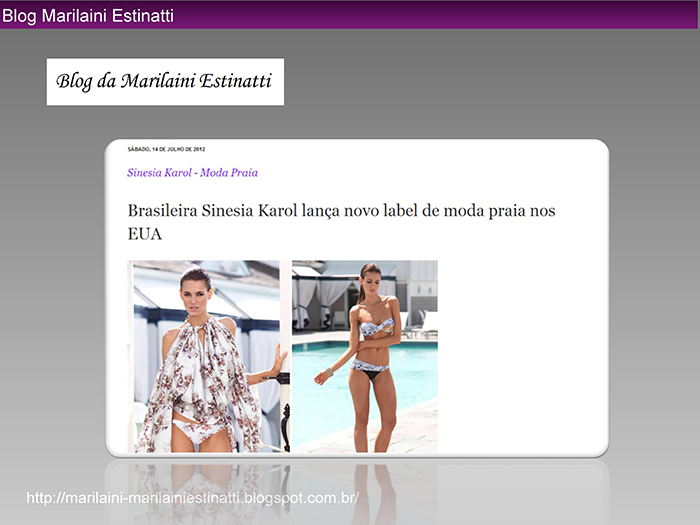
Task: Select the post date "Sábado, 14 de julho de 2012"
Action: click(x=167, y=149)
